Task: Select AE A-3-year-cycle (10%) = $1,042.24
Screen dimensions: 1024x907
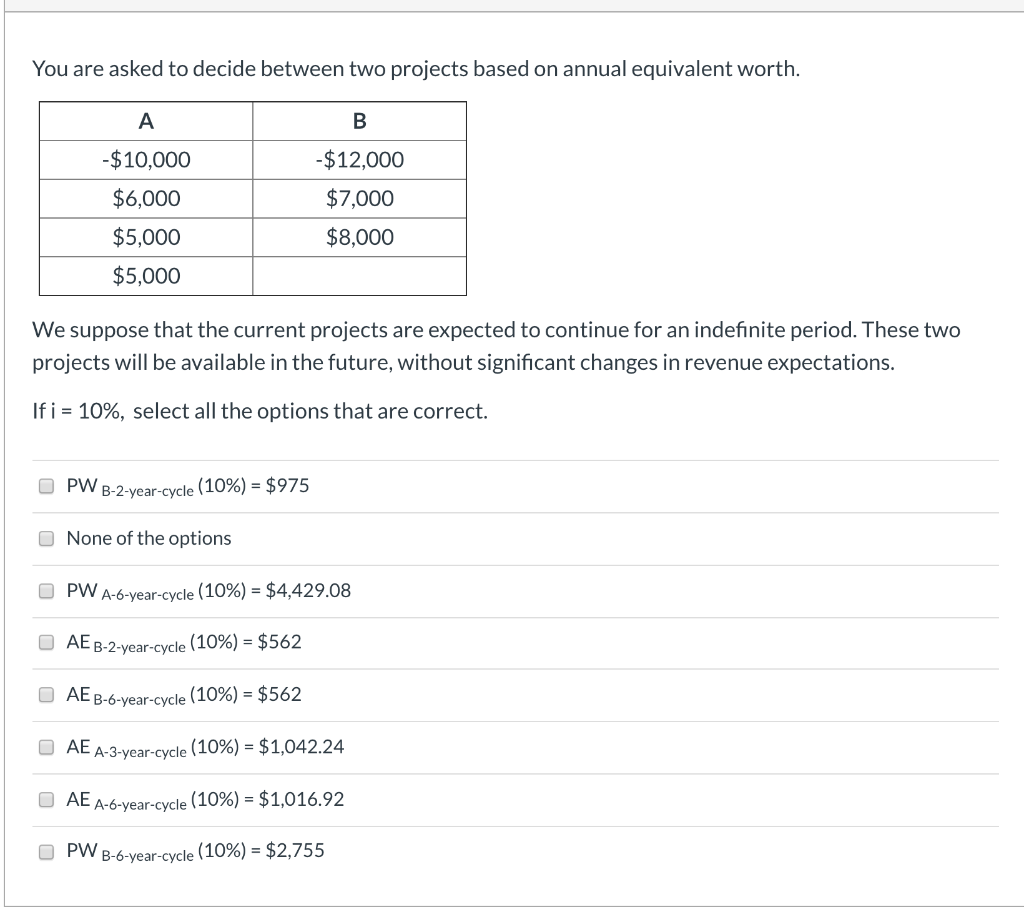Action: point(45,746)
